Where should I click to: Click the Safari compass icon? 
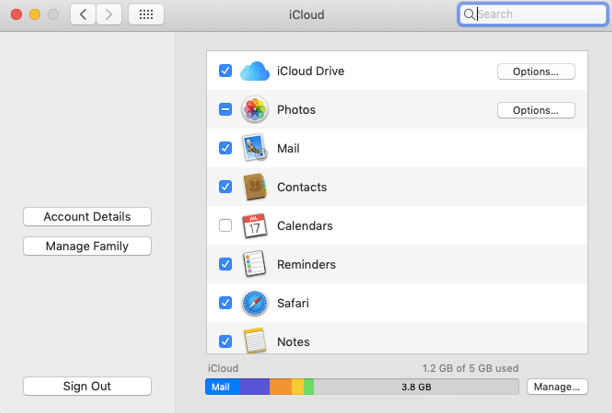click(x=254, y=303)
